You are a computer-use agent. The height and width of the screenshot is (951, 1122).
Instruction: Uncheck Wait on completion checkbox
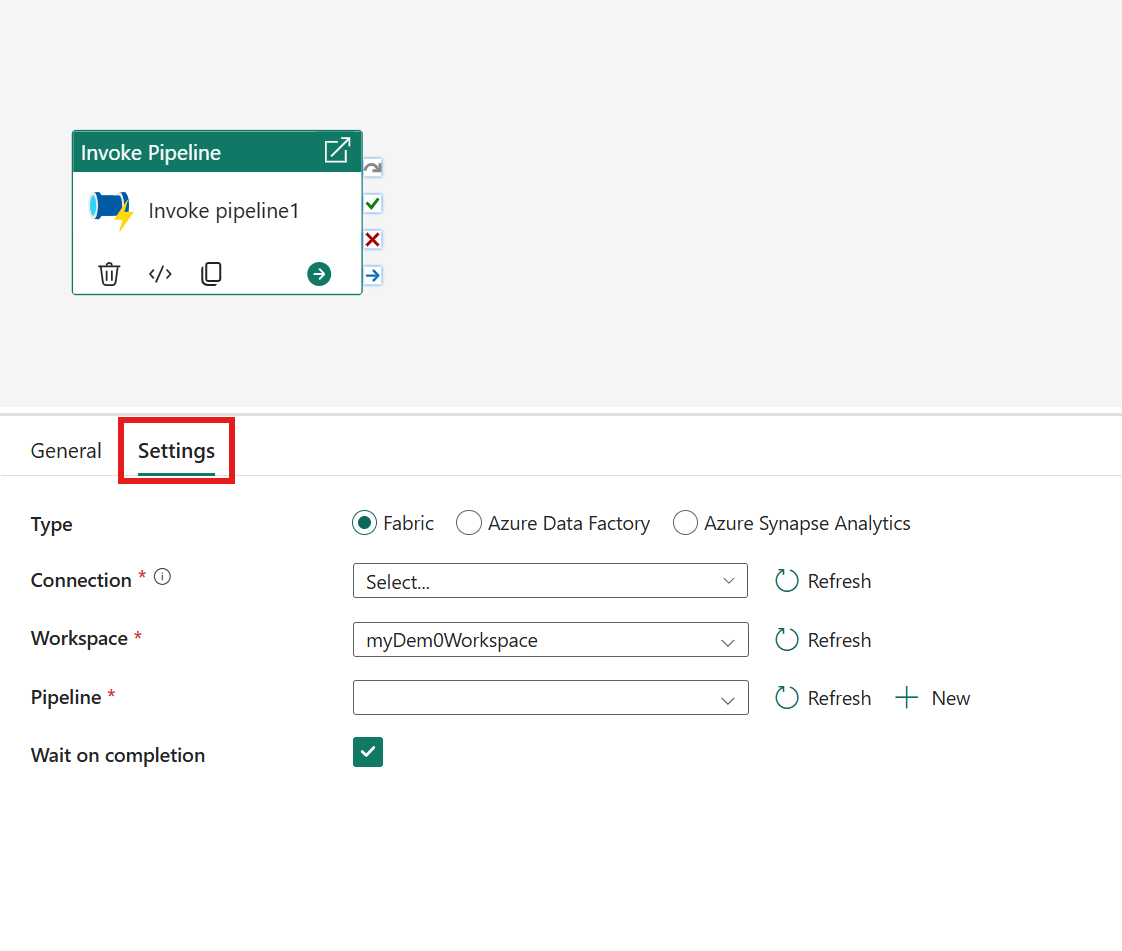(368, 752)
